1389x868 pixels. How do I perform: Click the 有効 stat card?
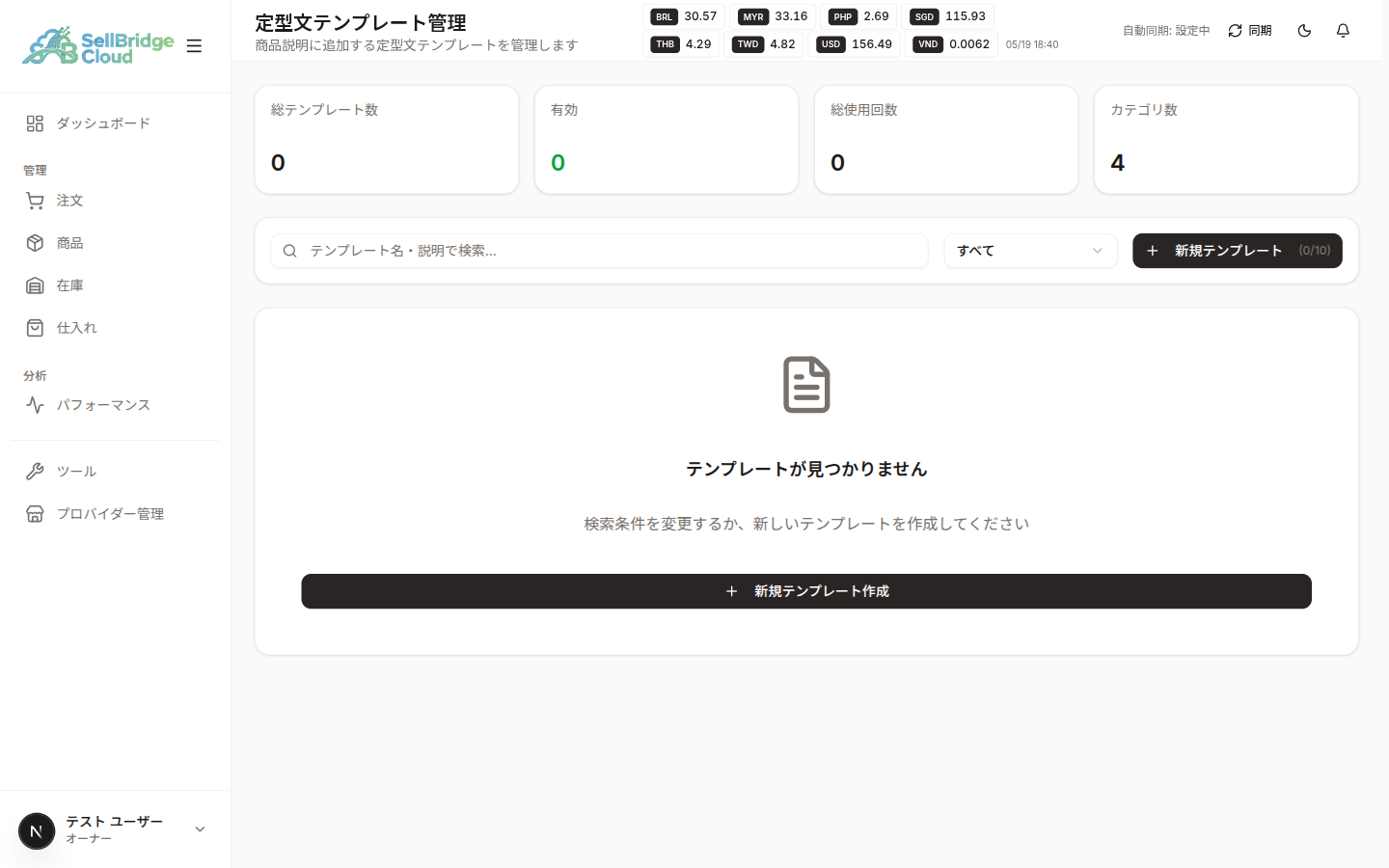click(667, 140)
